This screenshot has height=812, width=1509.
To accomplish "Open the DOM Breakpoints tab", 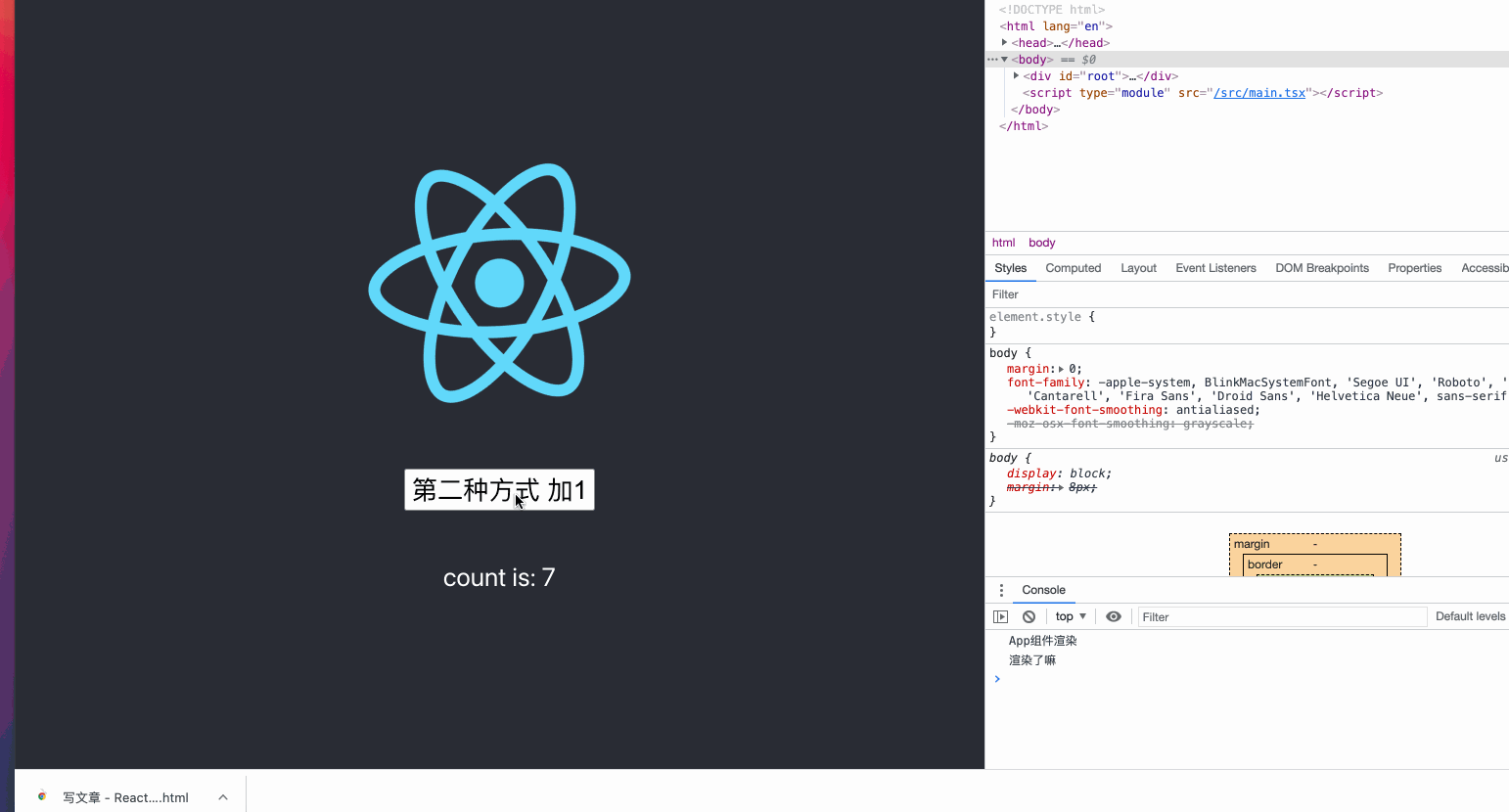I will pyautogui.click(x=1322, y=268).
